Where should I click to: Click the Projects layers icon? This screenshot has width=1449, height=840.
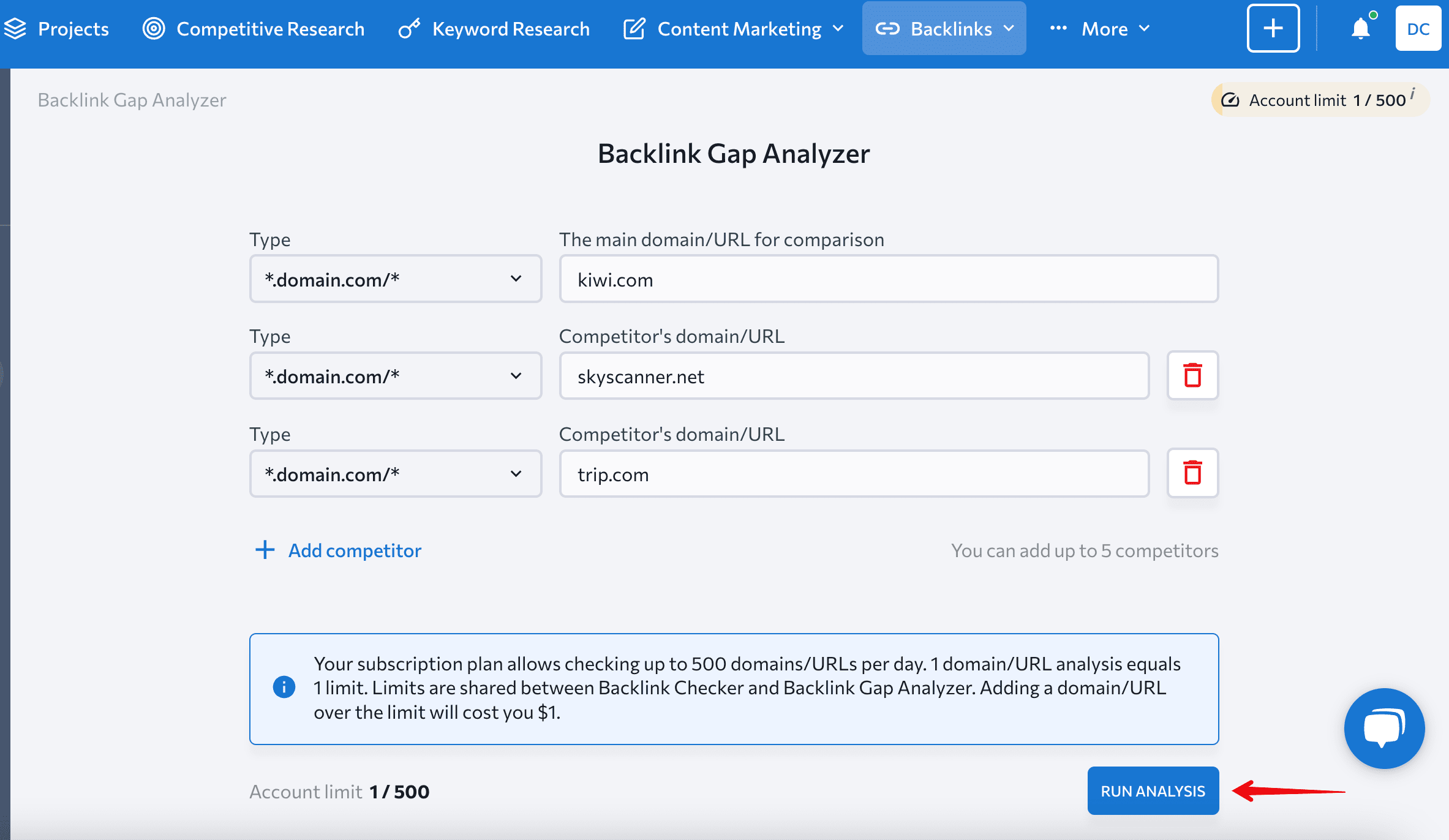[15, 29]
